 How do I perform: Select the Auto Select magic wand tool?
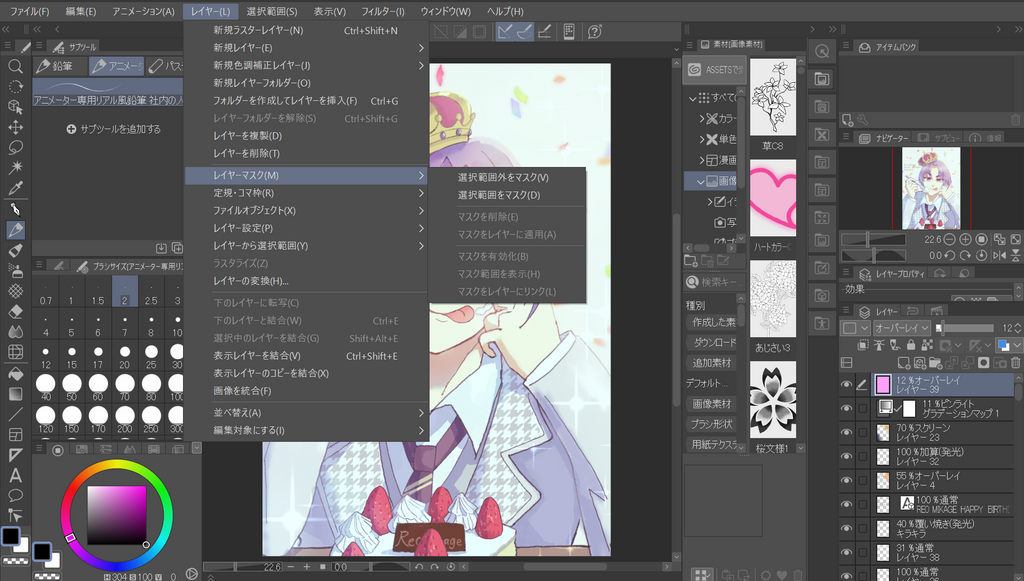(15, 168)
